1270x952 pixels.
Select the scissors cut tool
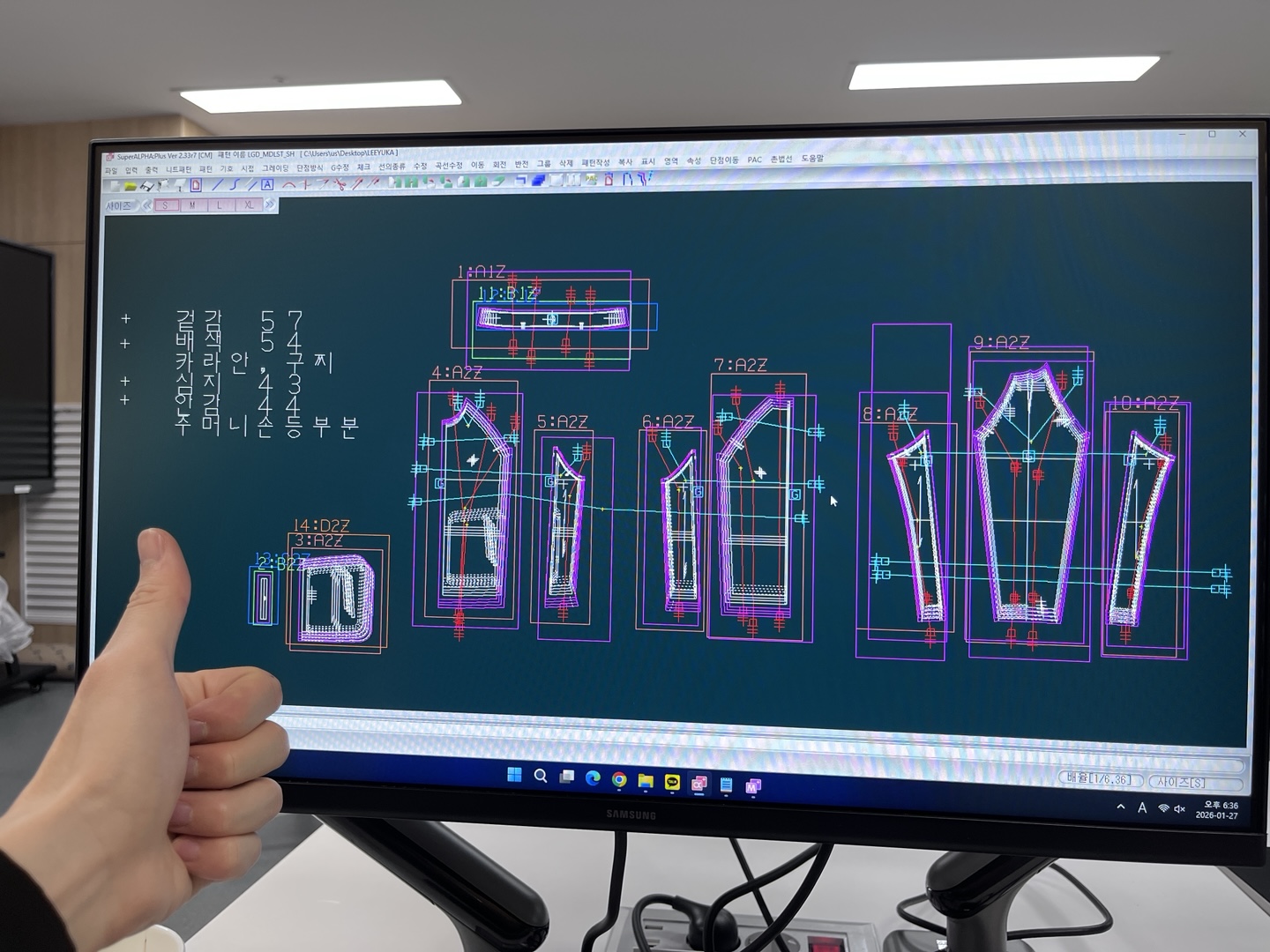(x=340, y=184)
